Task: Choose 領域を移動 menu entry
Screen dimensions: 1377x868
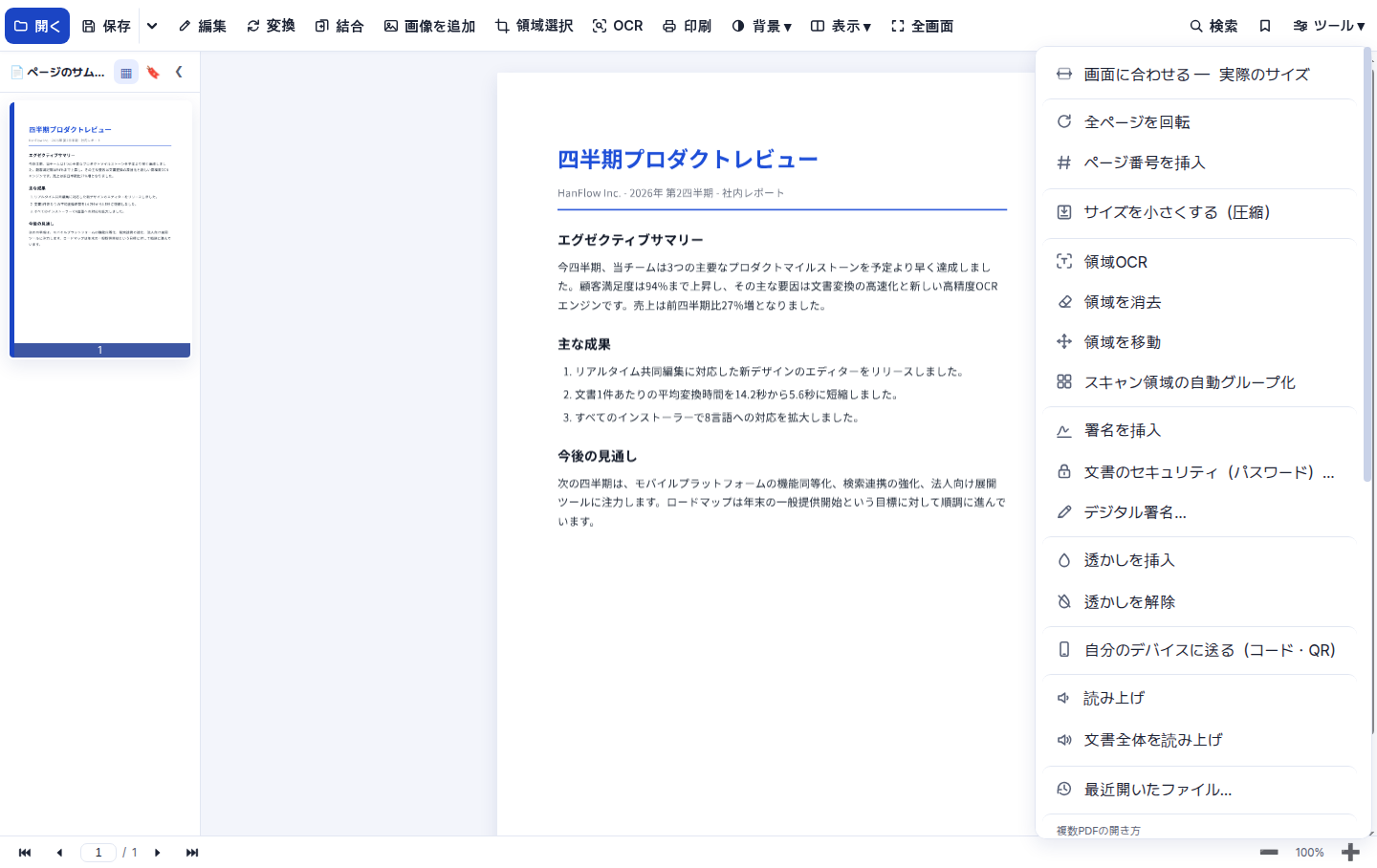Action: click(x=1199, y=342)
